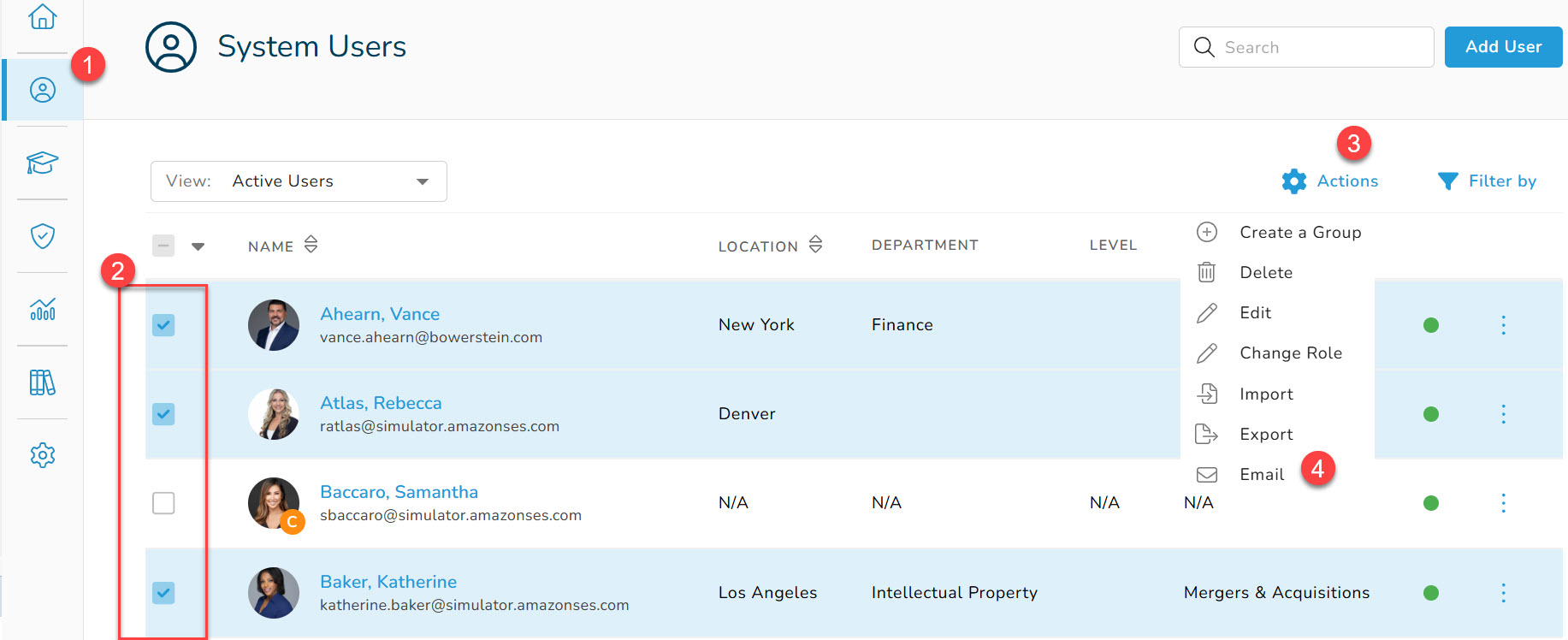Viewport: 1568px width, 640px height.
Task: Choose Edit from the Actions menu
Action: (x=1234, y=312)
